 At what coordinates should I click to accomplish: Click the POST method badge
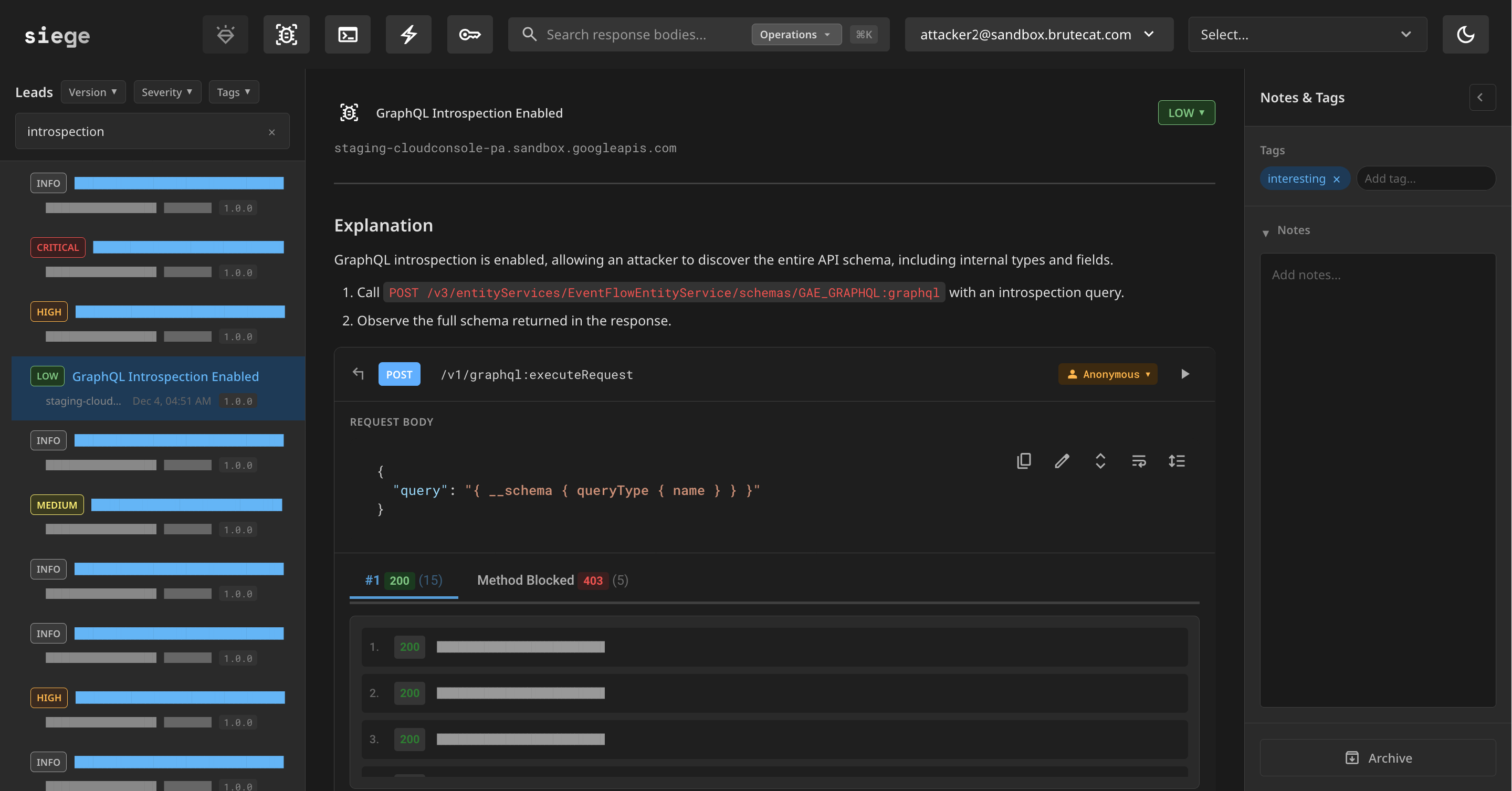[398, 374]
